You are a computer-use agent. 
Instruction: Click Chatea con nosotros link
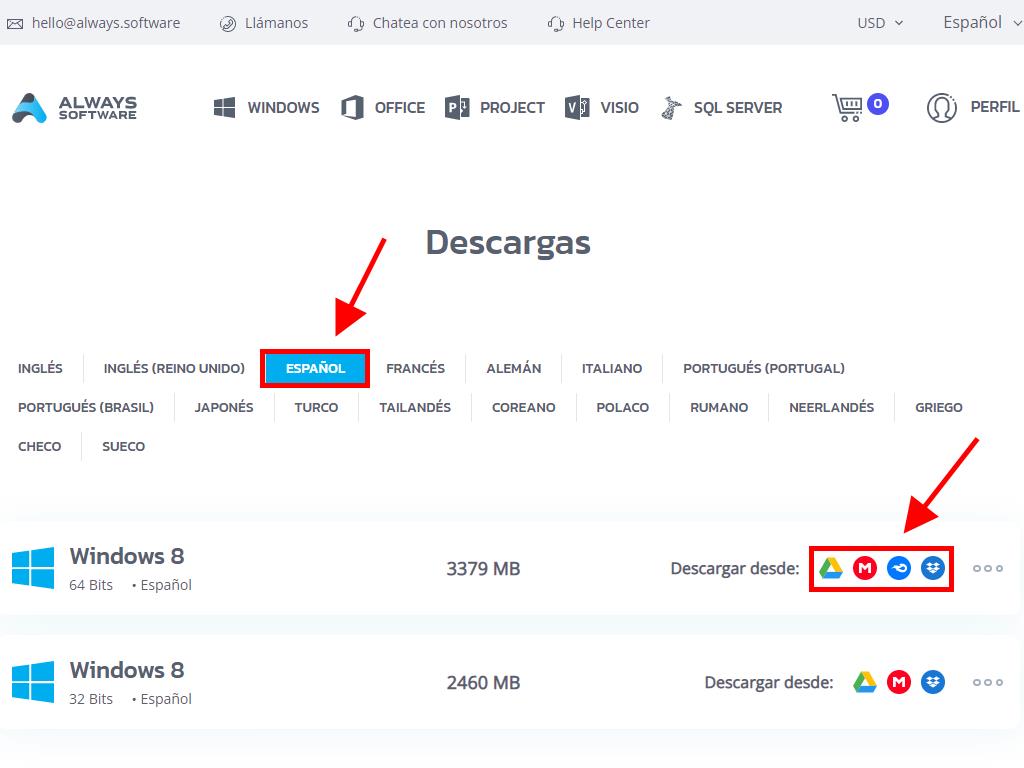tap(440, 23)
